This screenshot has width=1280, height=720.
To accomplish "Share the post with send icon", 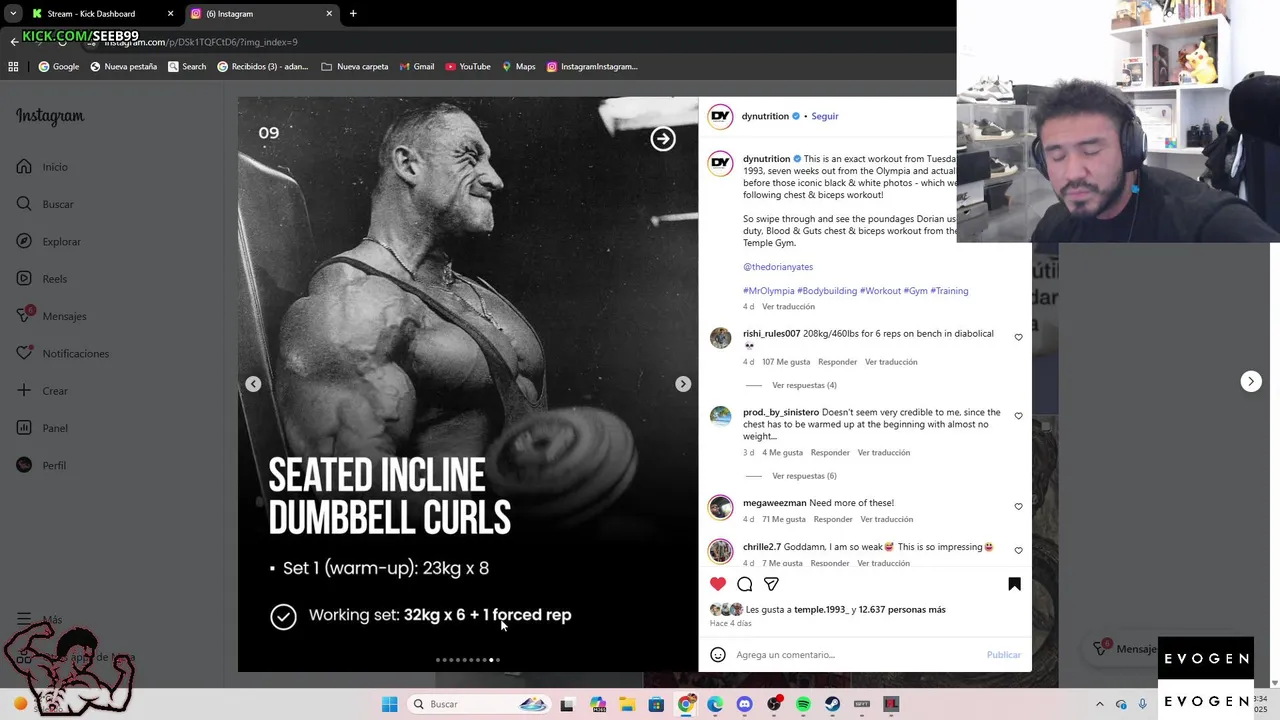I will coord(771,584).
